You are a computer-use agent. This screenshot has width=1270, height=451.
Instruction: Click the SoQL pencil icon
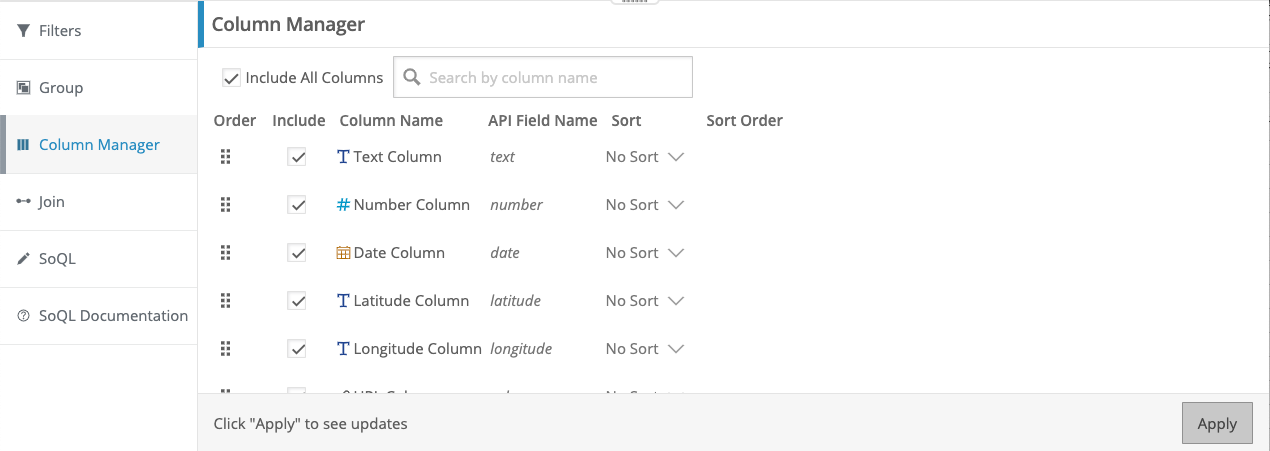(23, 259)
